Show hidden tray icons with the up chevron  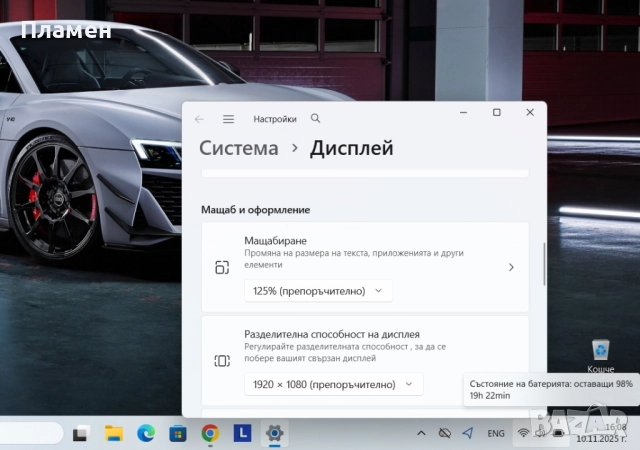tap(421, 433)
